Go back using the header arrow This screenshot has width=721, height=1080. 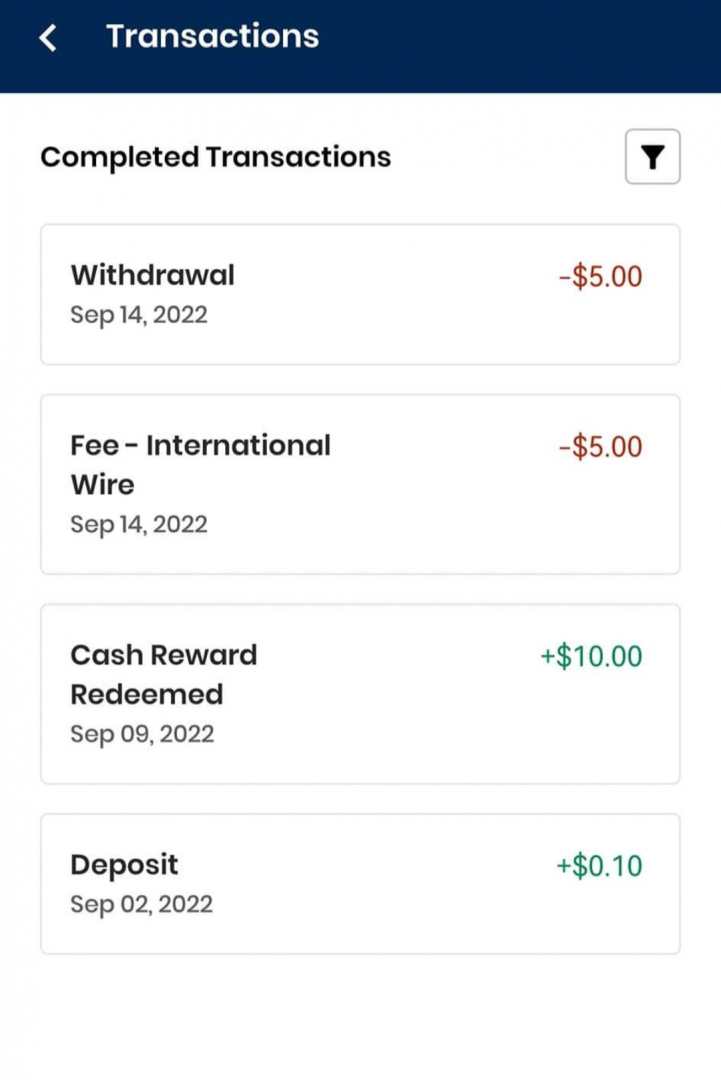click(x=47, y=38)
